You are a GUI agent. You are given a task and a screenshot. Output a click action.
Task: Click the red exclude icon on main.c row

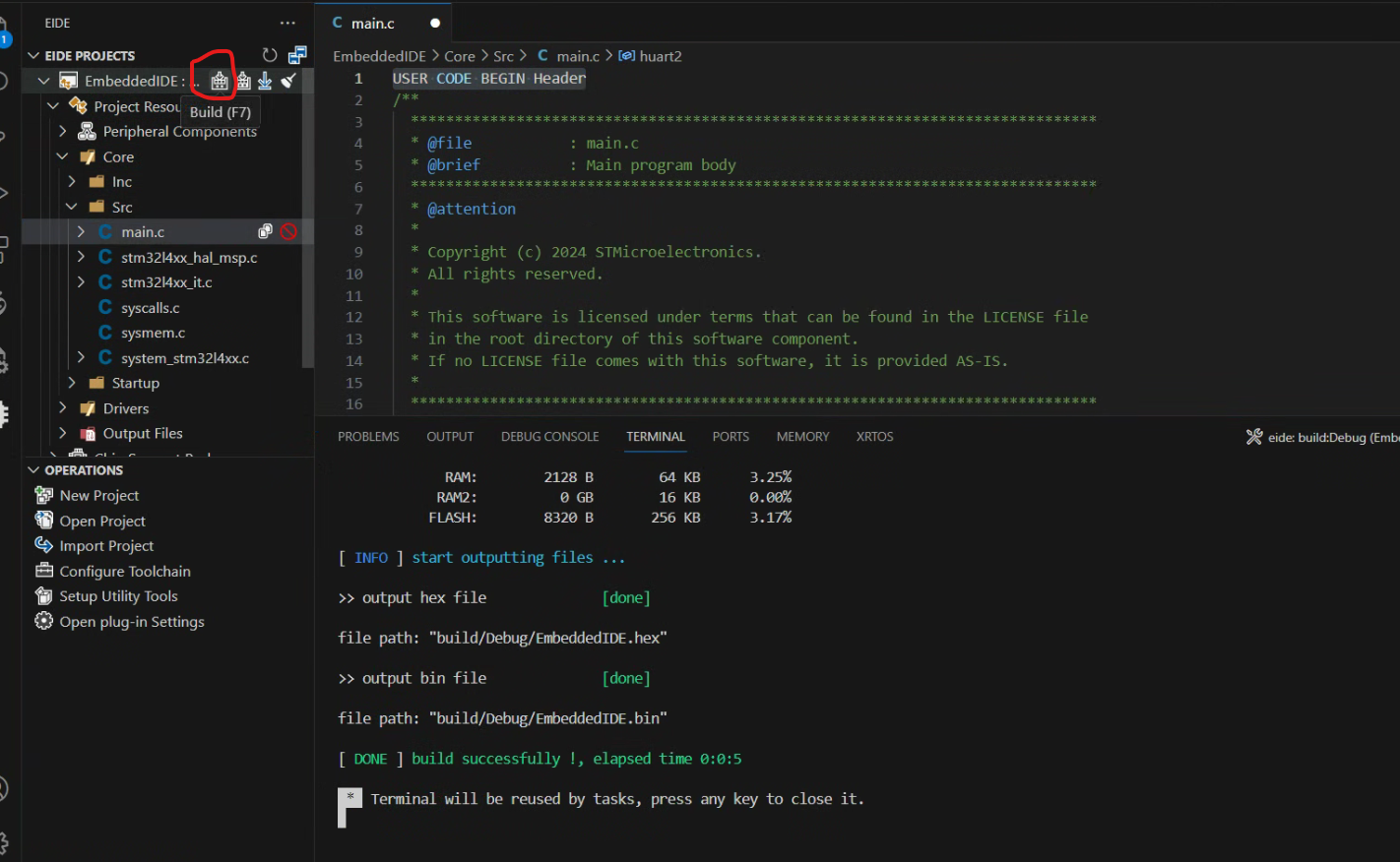(x=288, y=232)
